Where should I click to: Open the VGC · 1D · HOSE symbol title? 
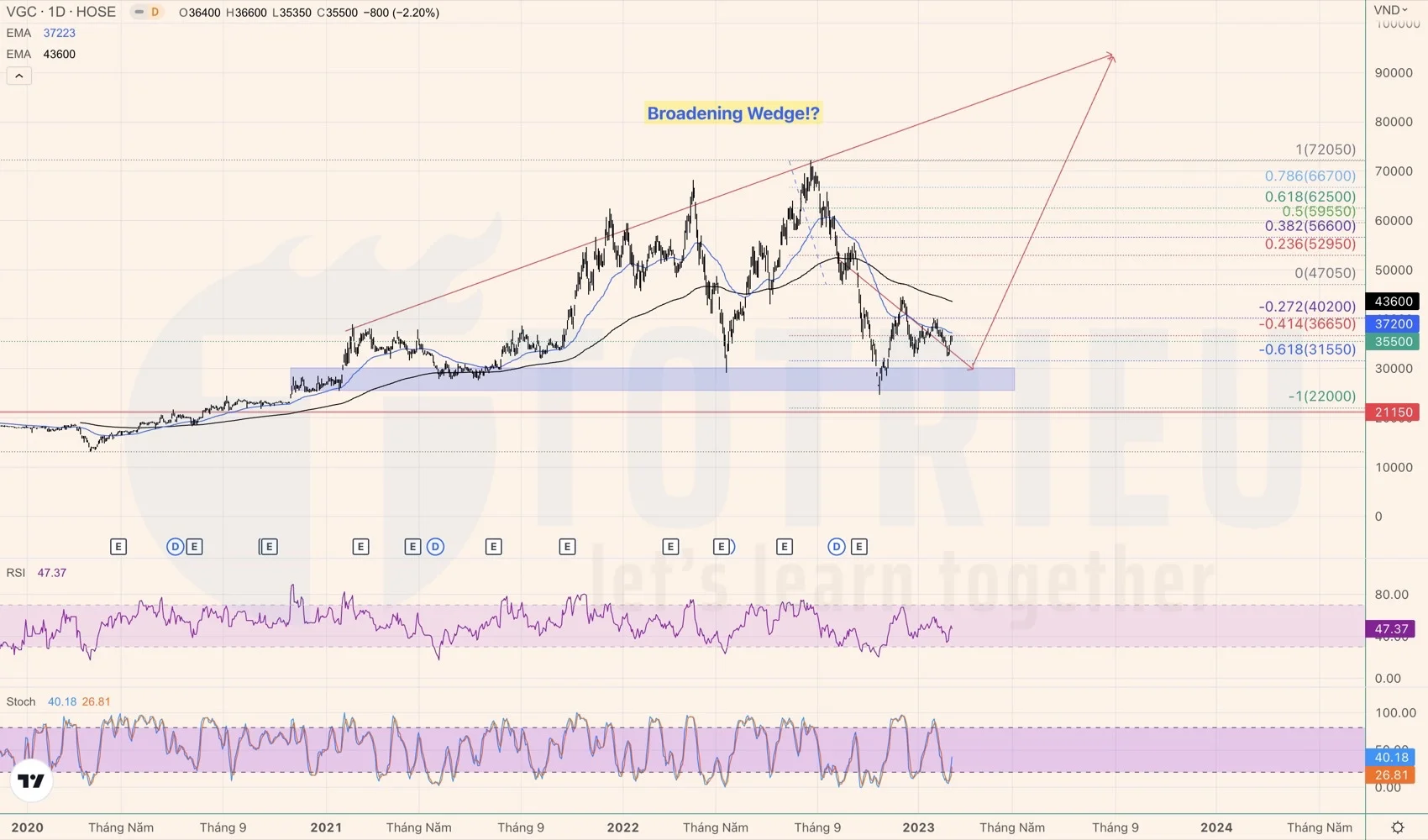pos(61,12)
